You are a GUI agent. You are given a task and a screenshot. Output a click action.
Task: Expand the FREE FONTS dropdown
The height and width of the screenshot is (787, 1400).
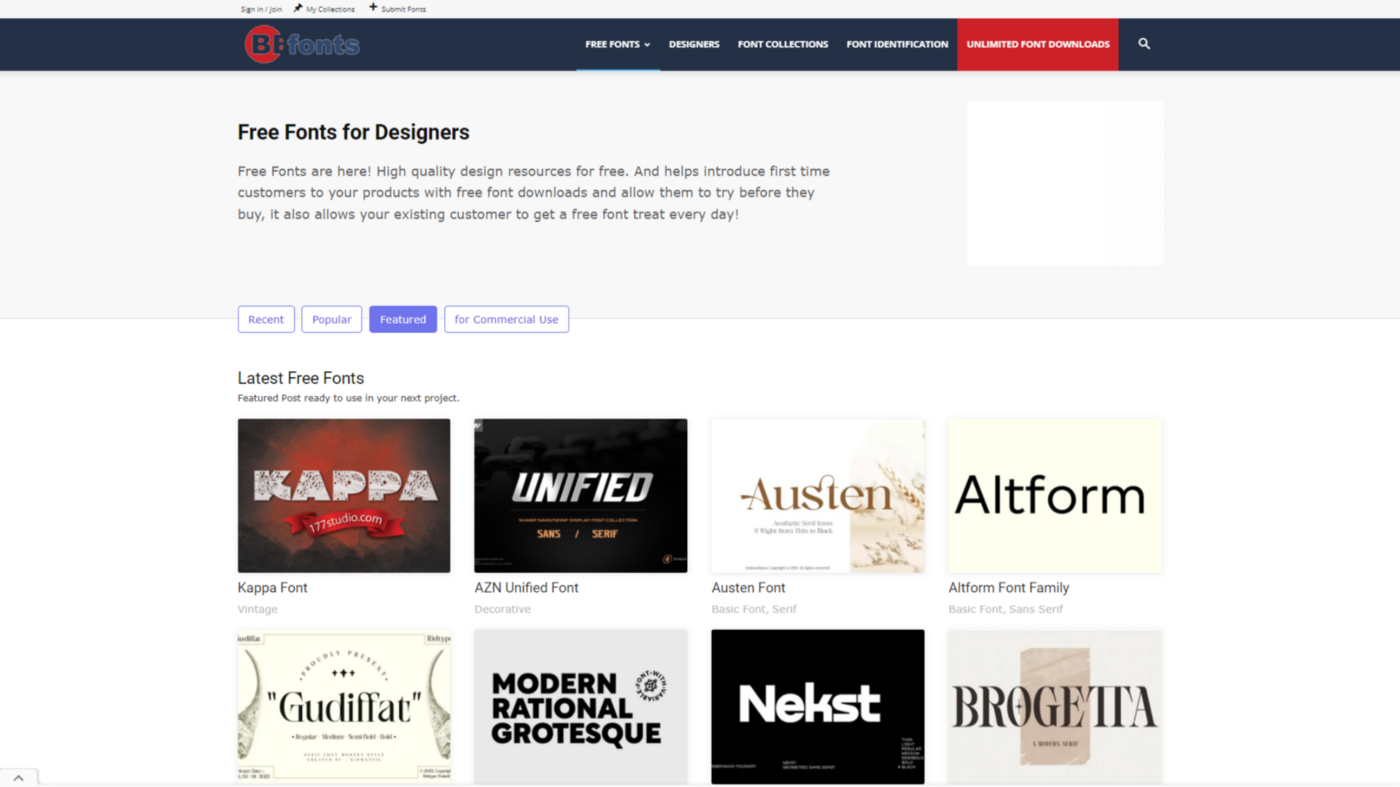tap(617, 43)
